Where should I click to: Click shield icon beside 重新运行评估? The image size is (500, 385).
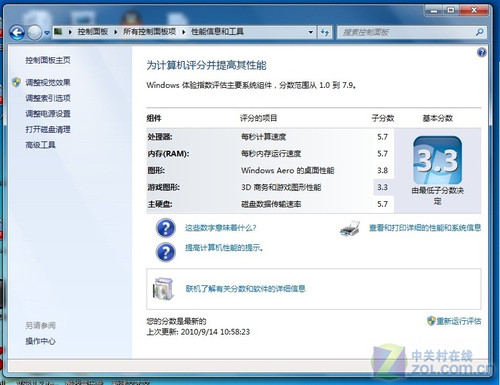[431, 321]
